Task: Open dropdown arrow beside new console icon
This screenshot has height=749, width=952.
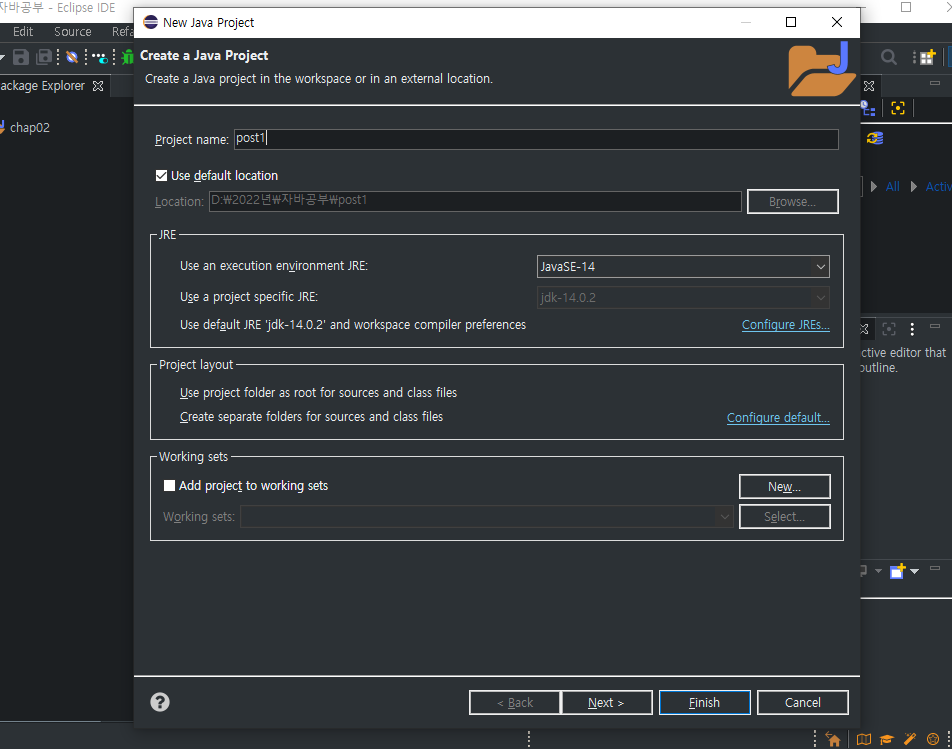Action: (914, 571)
